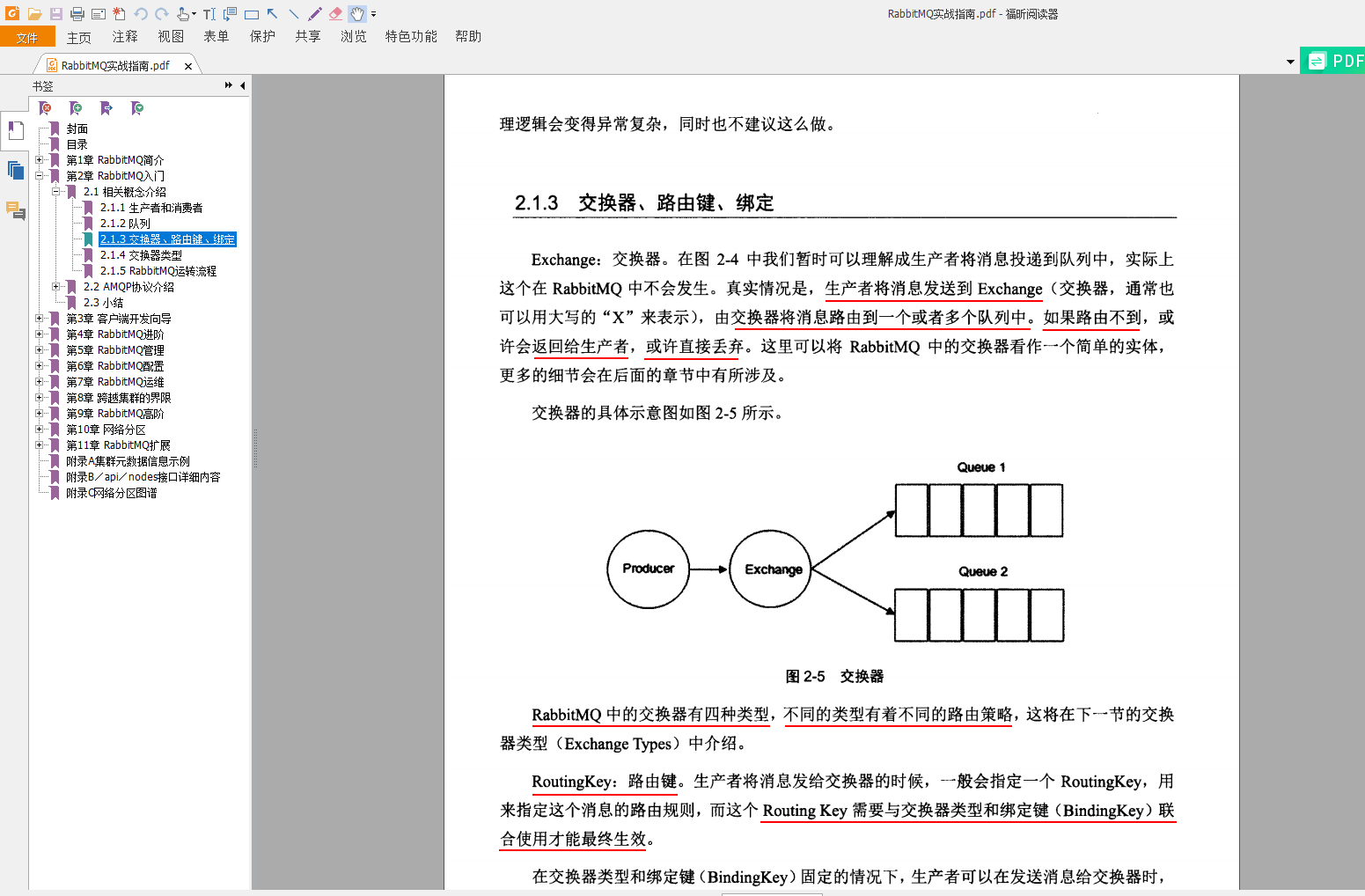
Task: Open the 帮助 ribbon tab
Action: click(x=468, y=37)
